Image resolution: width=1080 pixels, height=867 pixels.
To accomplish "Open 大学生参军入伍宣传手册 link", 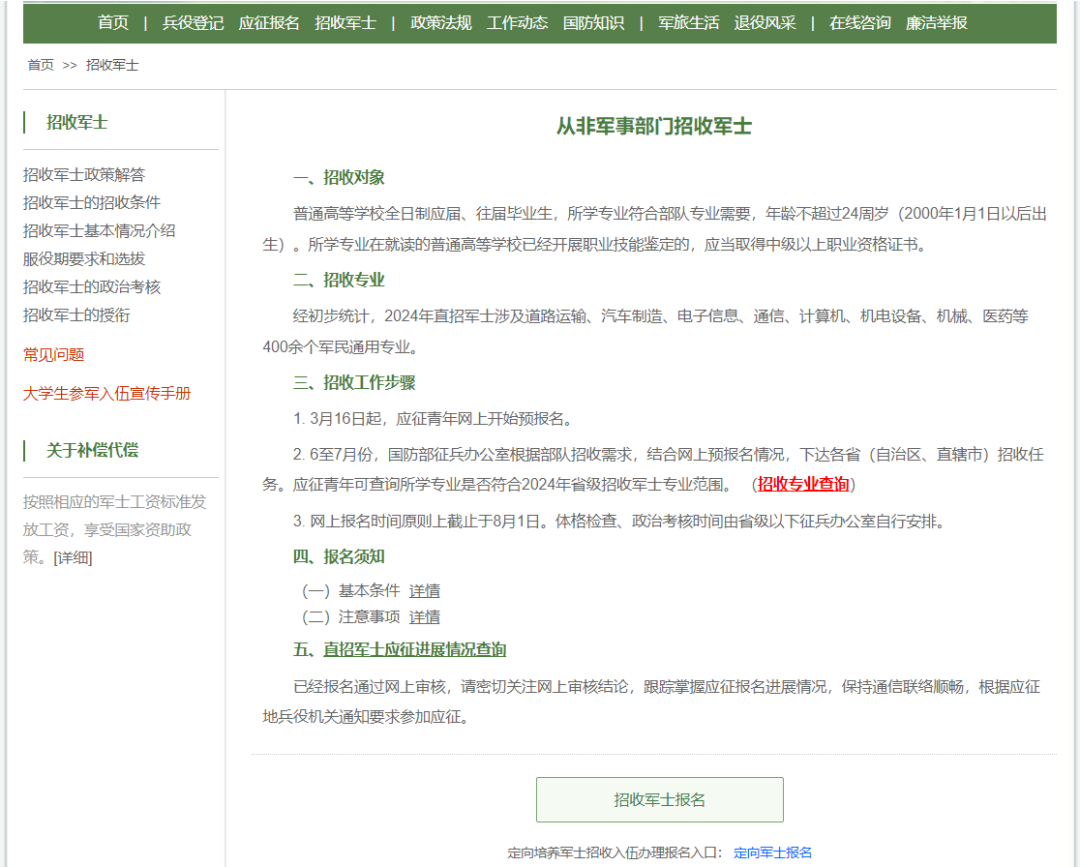I will (x=107, y=394).
